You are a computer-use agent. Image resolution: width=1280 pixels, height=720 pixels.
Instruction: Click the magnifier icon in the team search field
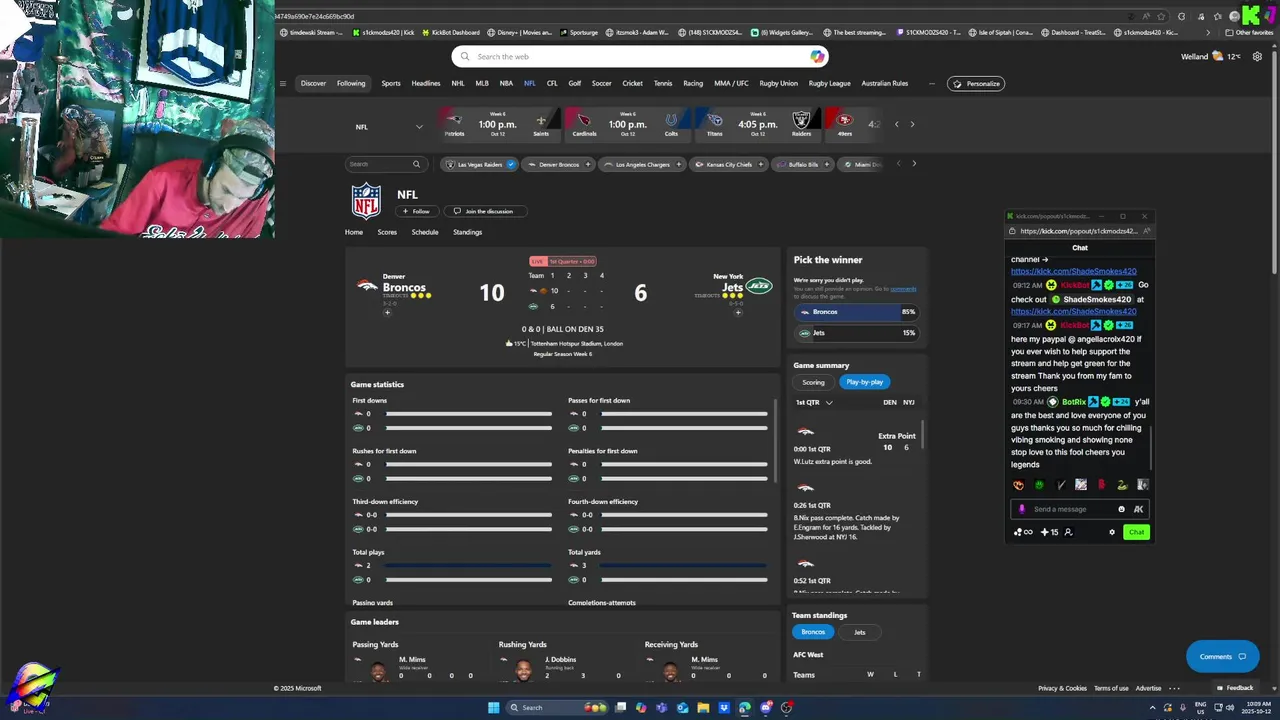click(416, 164)
